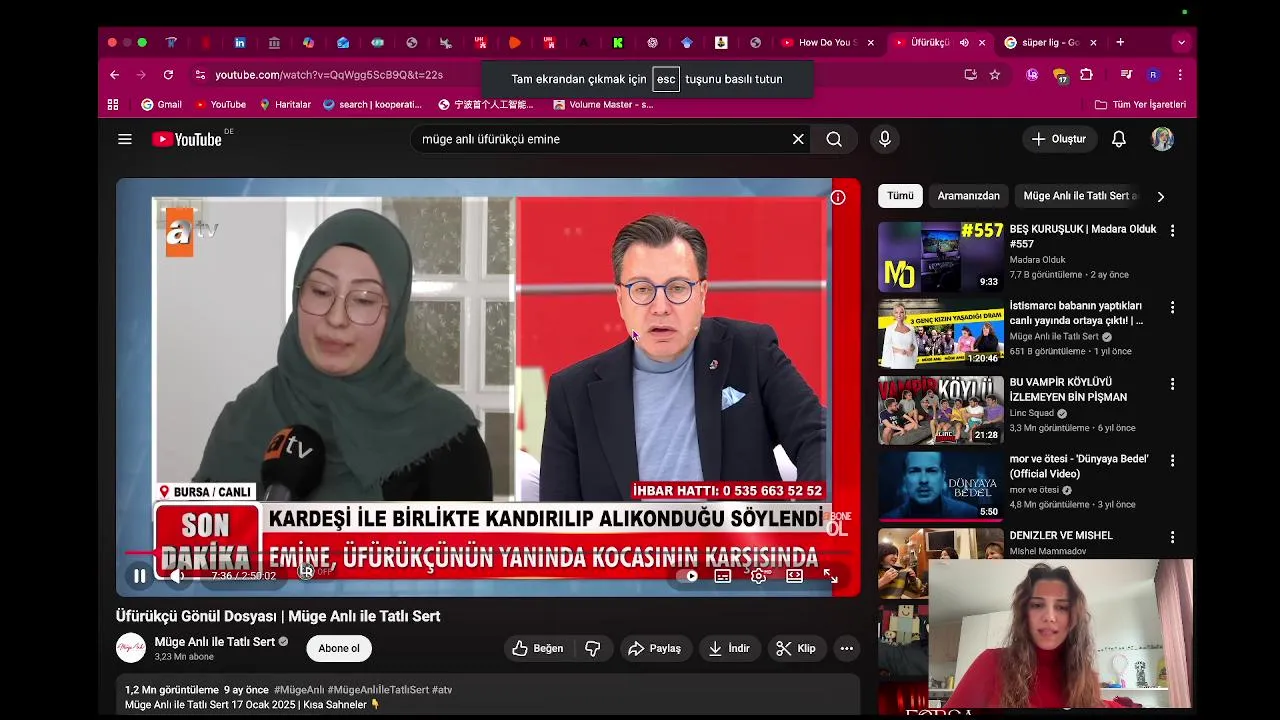
Task: Download the video with İndir
Action: tap(729, 648)
